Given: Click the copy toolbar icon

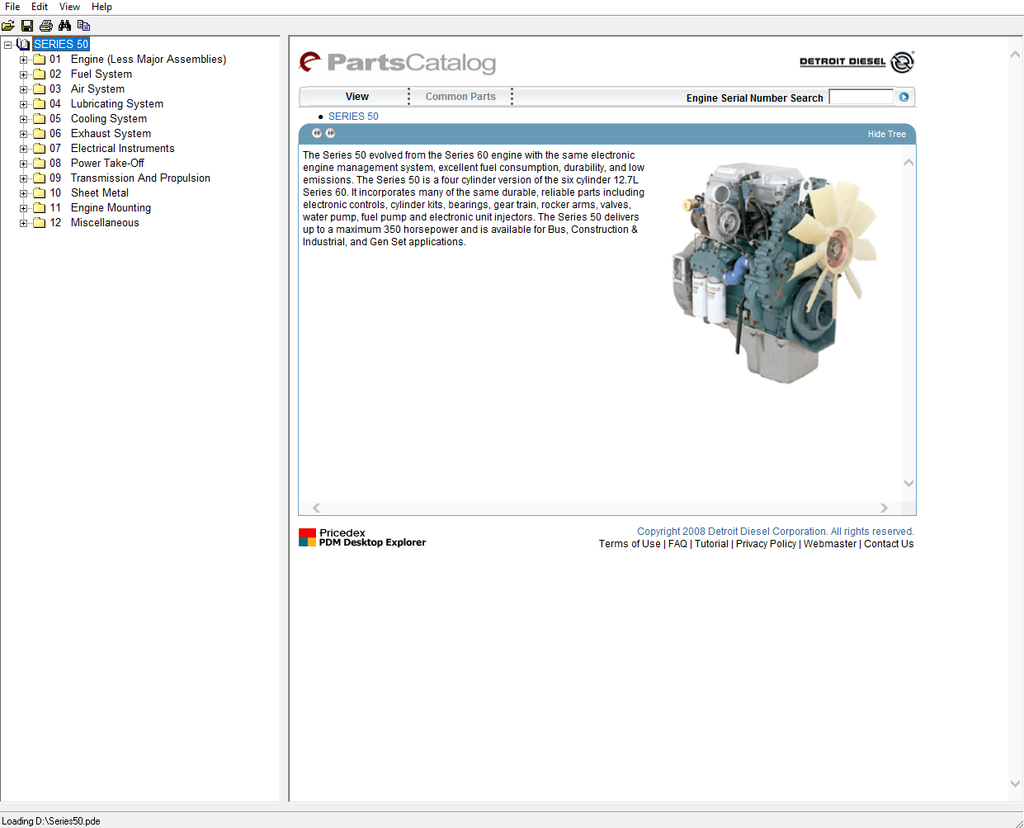Looking at the screenshot, I should tap(84, 25).
